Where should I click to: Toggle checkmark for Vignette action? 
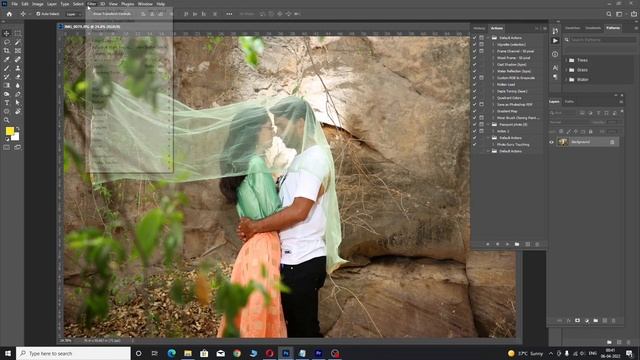474,44
